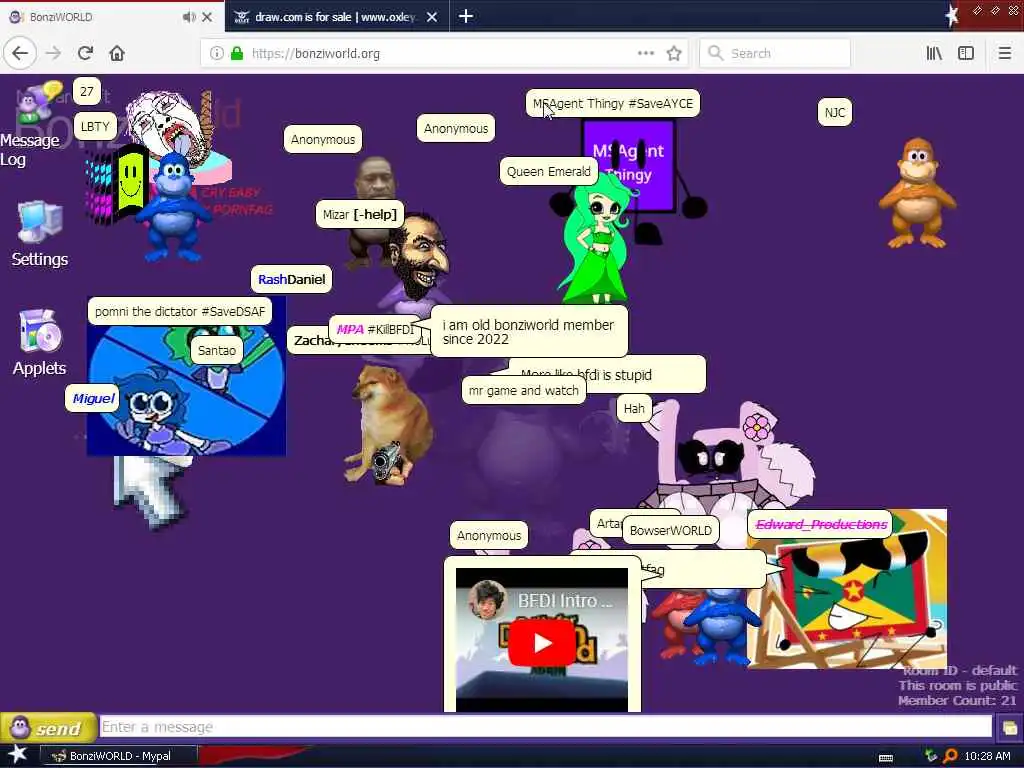Click the pixelated mouse cursor character
The height and width of the screenshot is (768, 1024).
click(x=152, y=493)
